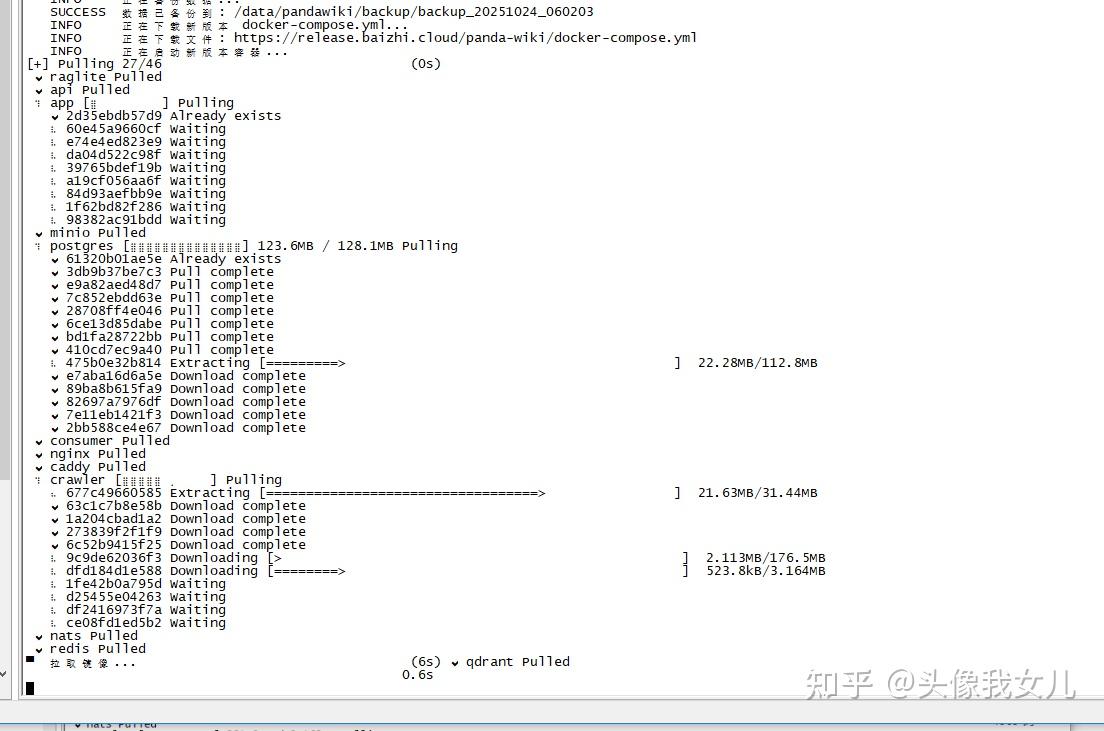The image size is (1104, 731).
Task: Click the spinner icon before crawler
Action: 37,480
